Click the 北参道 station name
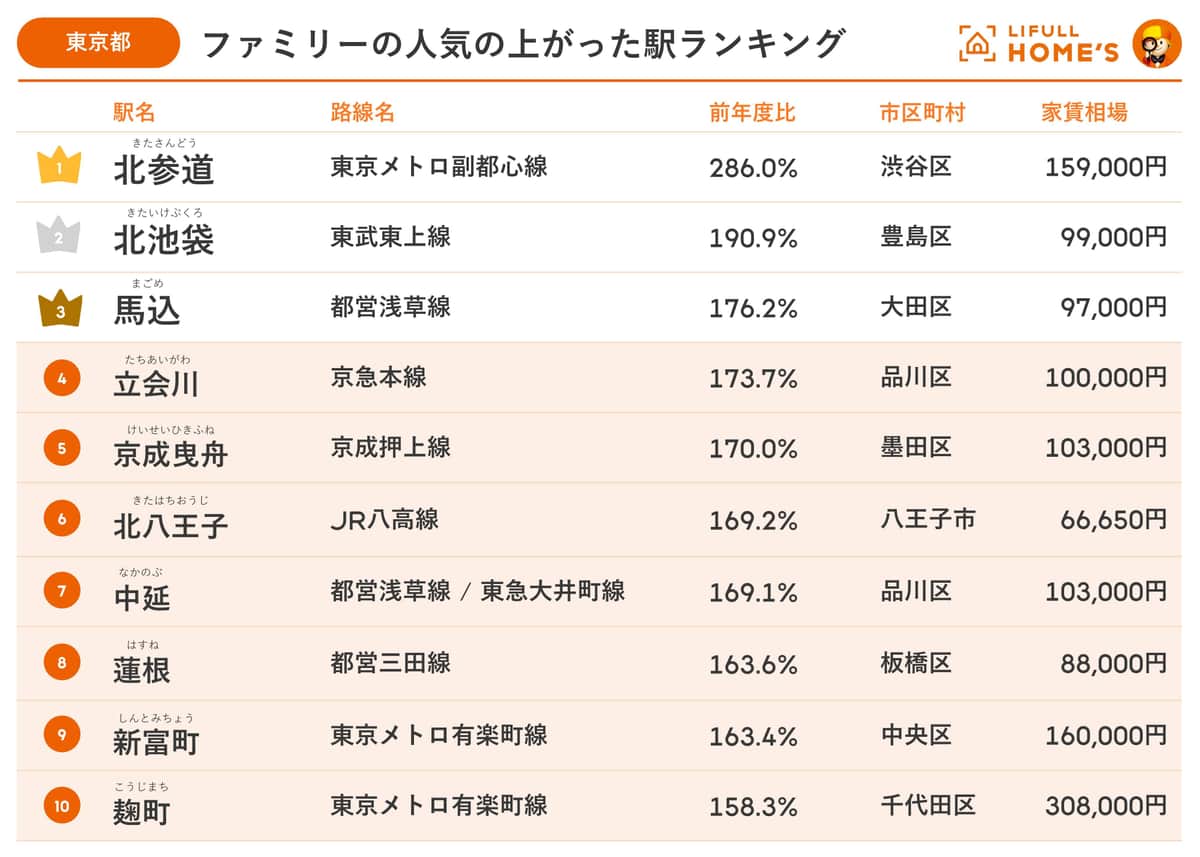 (164, 169)
